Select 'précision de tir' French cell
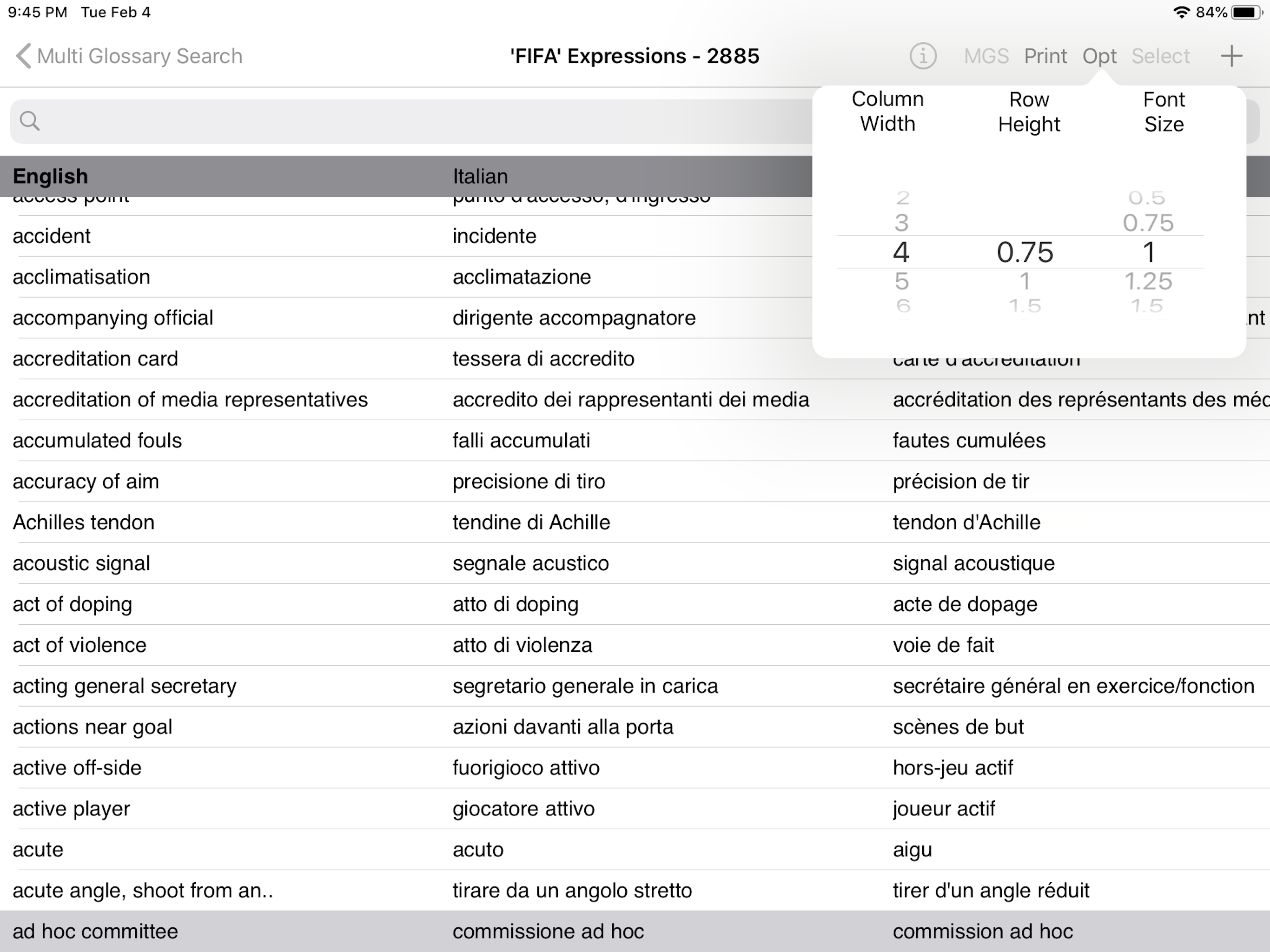1270x952 pixels. pos(961,481)
